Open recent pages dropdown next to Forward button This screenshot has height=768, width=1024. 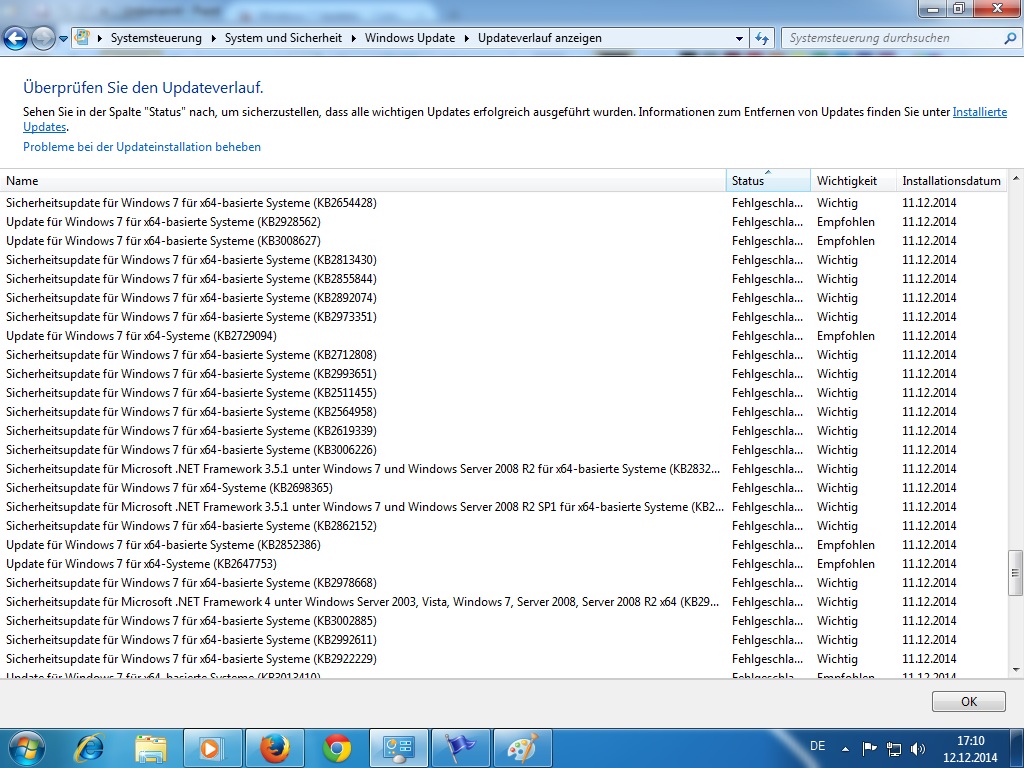pyautogui.click(x=63, y=39)
